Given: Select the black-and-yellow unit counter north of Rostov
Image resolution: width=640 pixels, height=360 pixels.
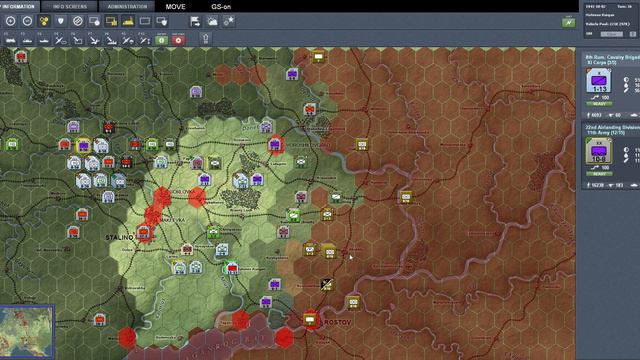Looking at the screenshot, I should tap(326, 284).
